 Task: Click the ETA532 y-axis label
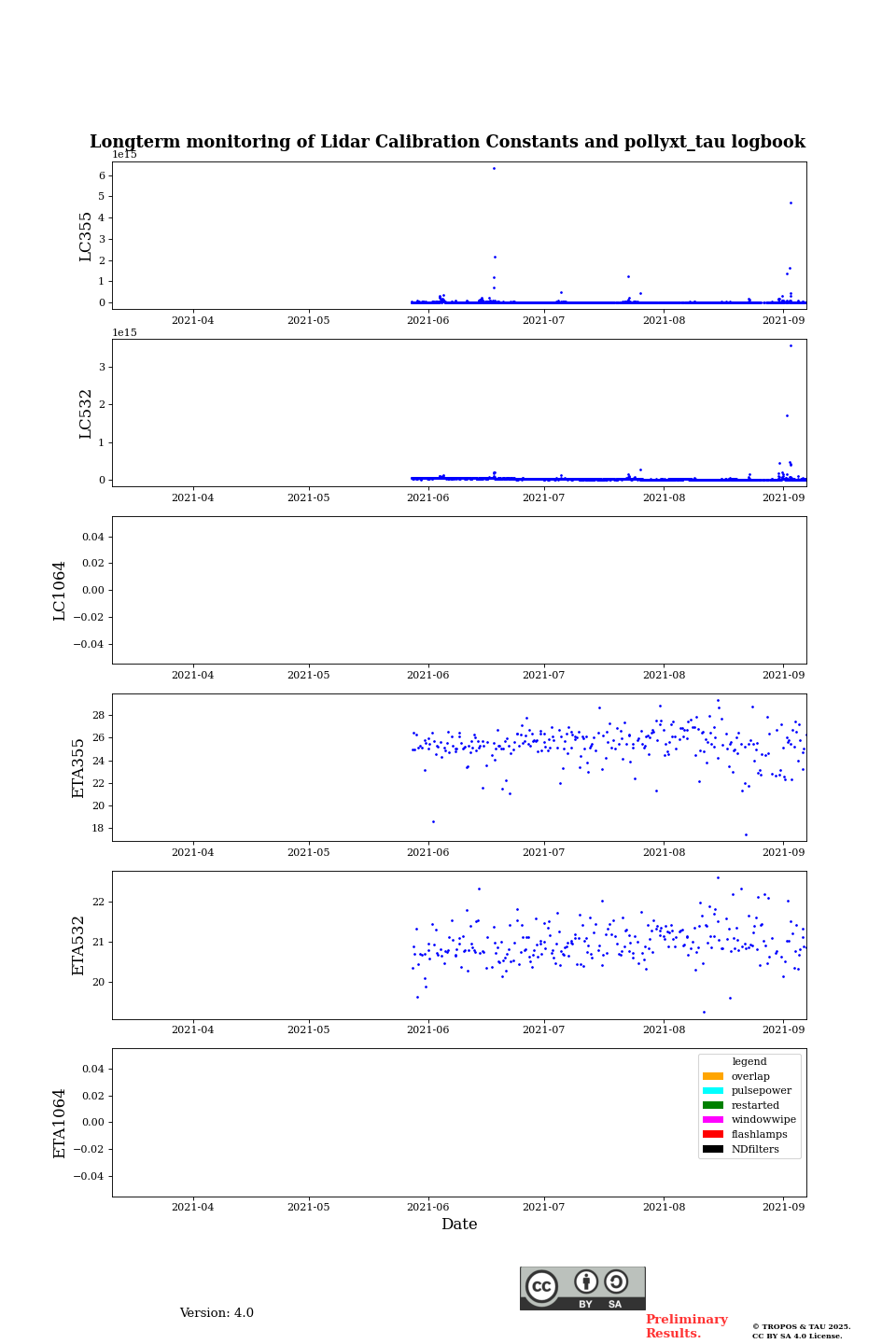pos(78,945)
